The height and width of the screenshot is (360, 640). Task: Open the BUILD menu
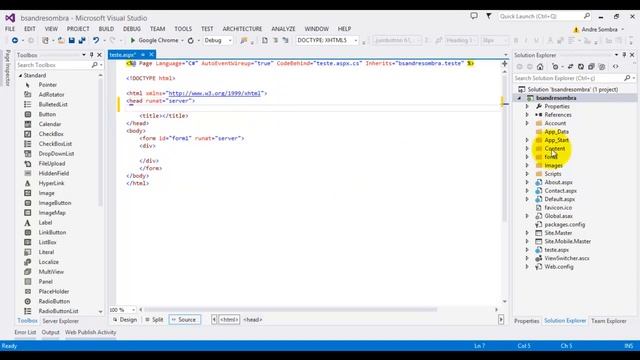(x=106, y=29)
